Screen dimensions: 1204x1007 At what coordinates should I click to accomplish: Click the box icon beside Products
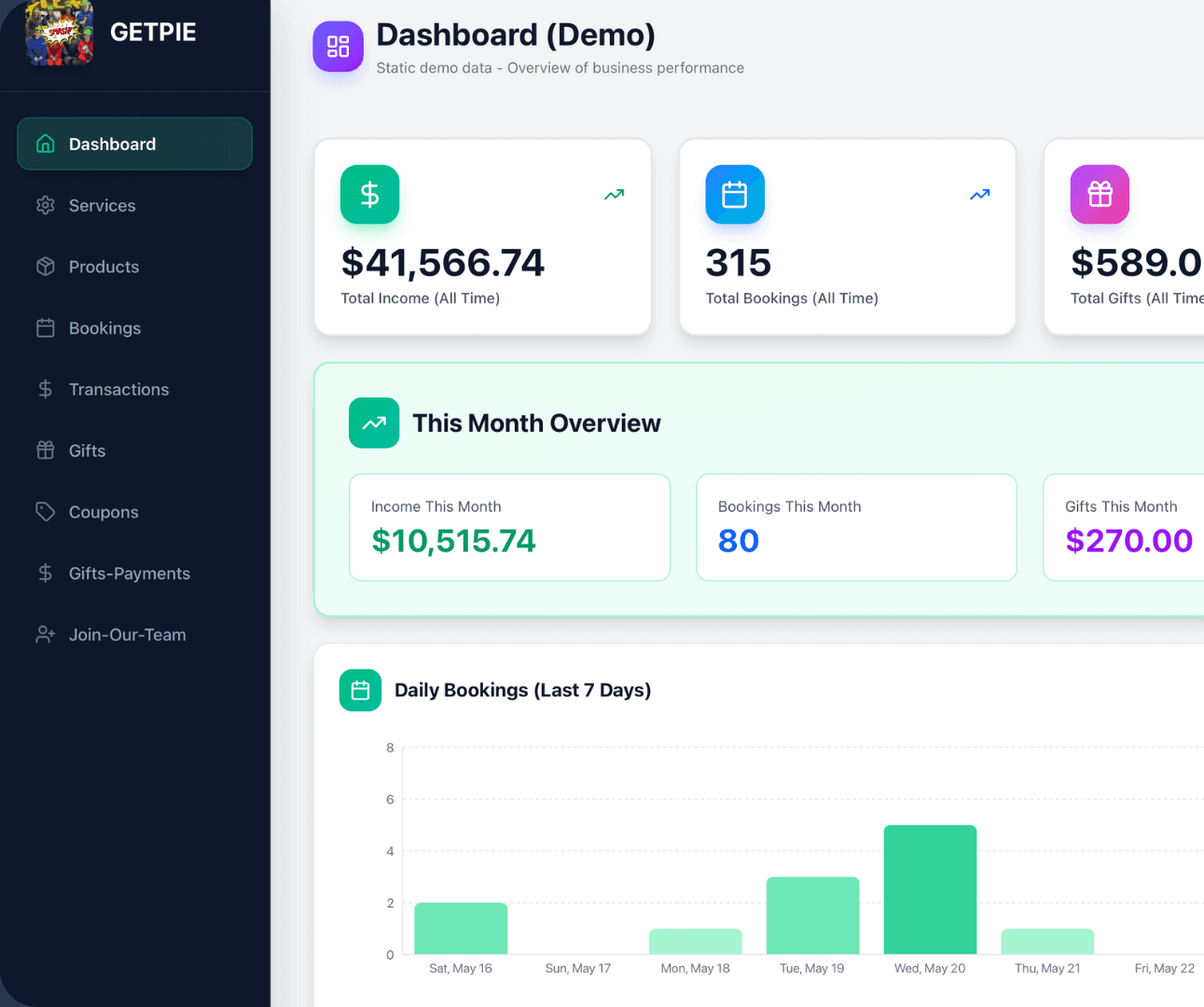coord(45,267)
